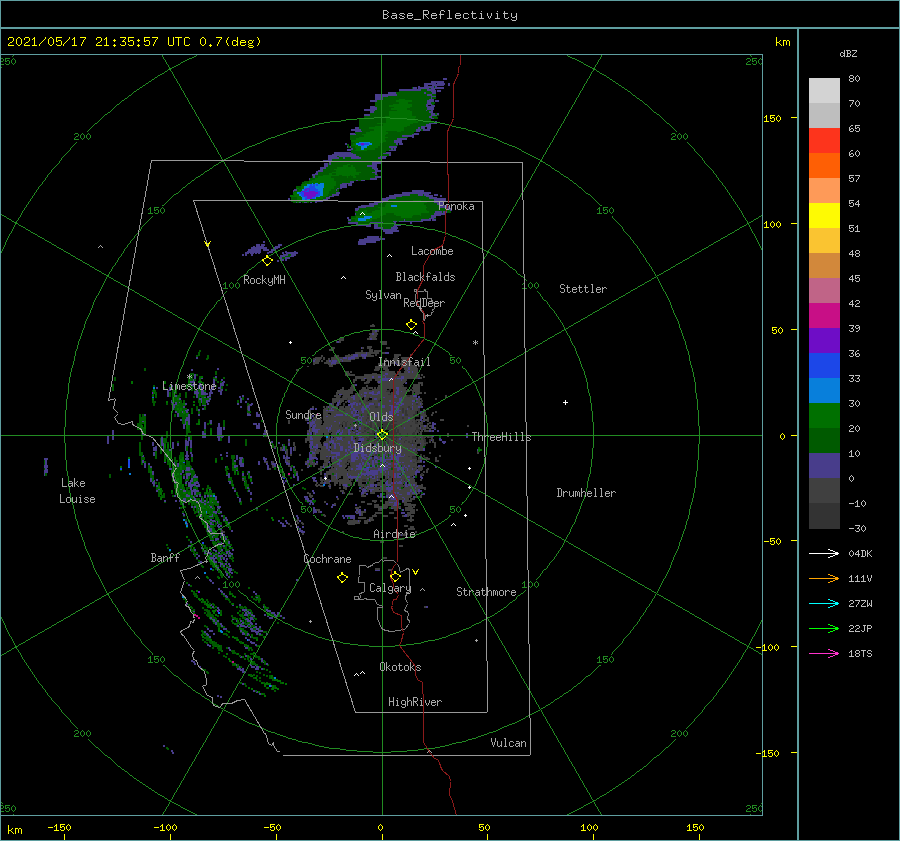
Task: Select the orange 60 dBZ color swatch
Action: [x=824, y=165]
